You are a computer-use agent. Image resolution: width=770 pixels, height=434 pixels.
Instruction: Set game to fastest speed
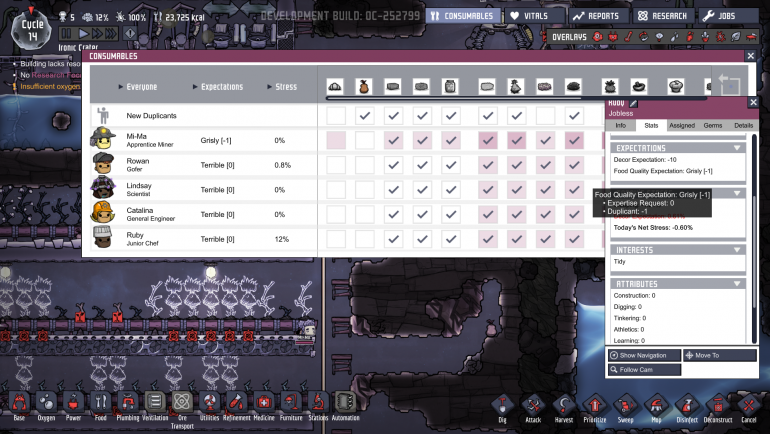click(111, 34)
